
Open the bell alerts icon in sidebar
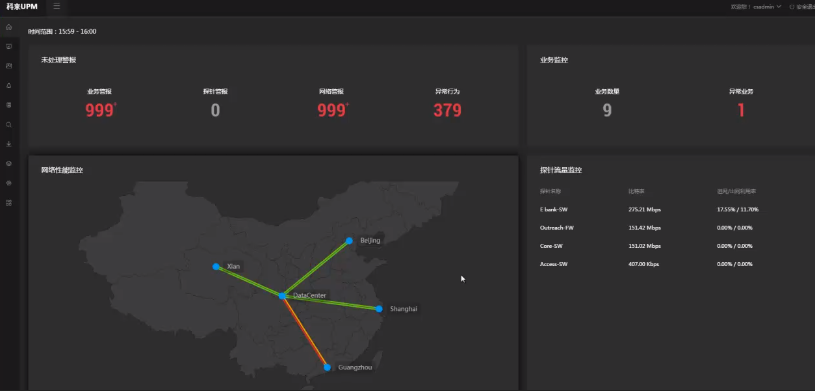[9, 85]
